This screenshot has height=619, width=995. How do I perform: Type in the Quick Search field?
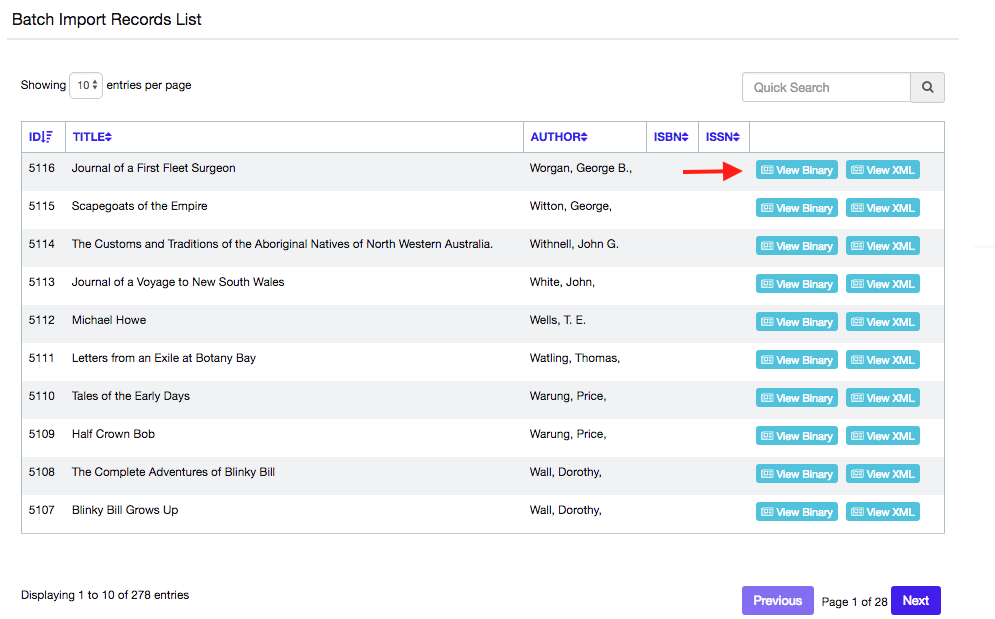point(826,88)
